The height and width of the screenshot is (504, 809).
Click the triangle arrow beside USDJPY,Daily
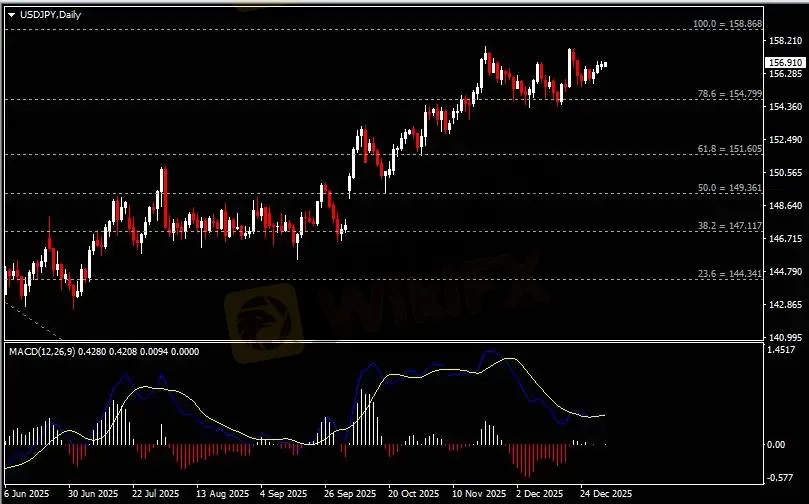10,15
